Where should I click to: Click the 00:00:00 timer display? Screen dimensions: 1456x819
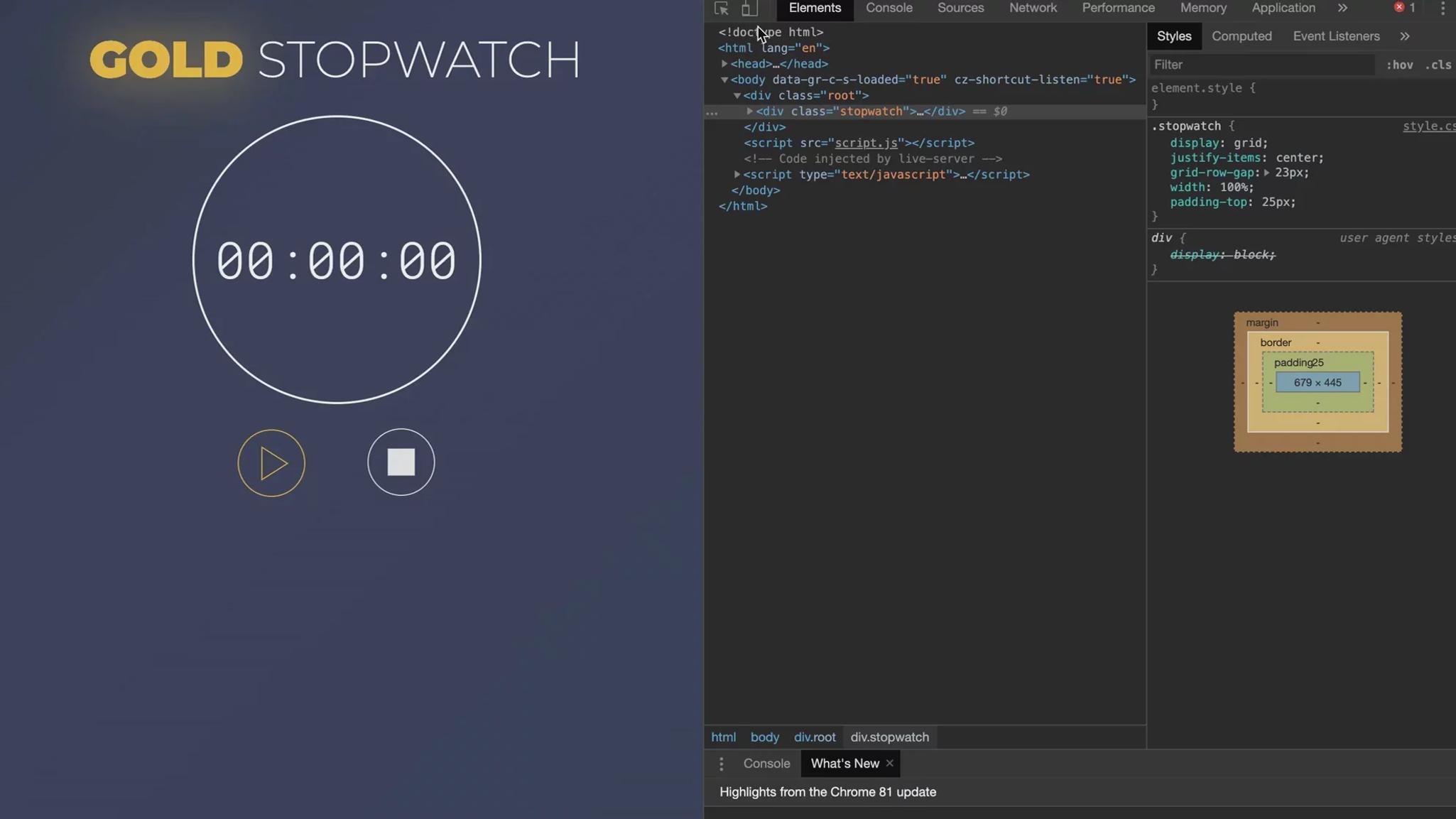336,261
